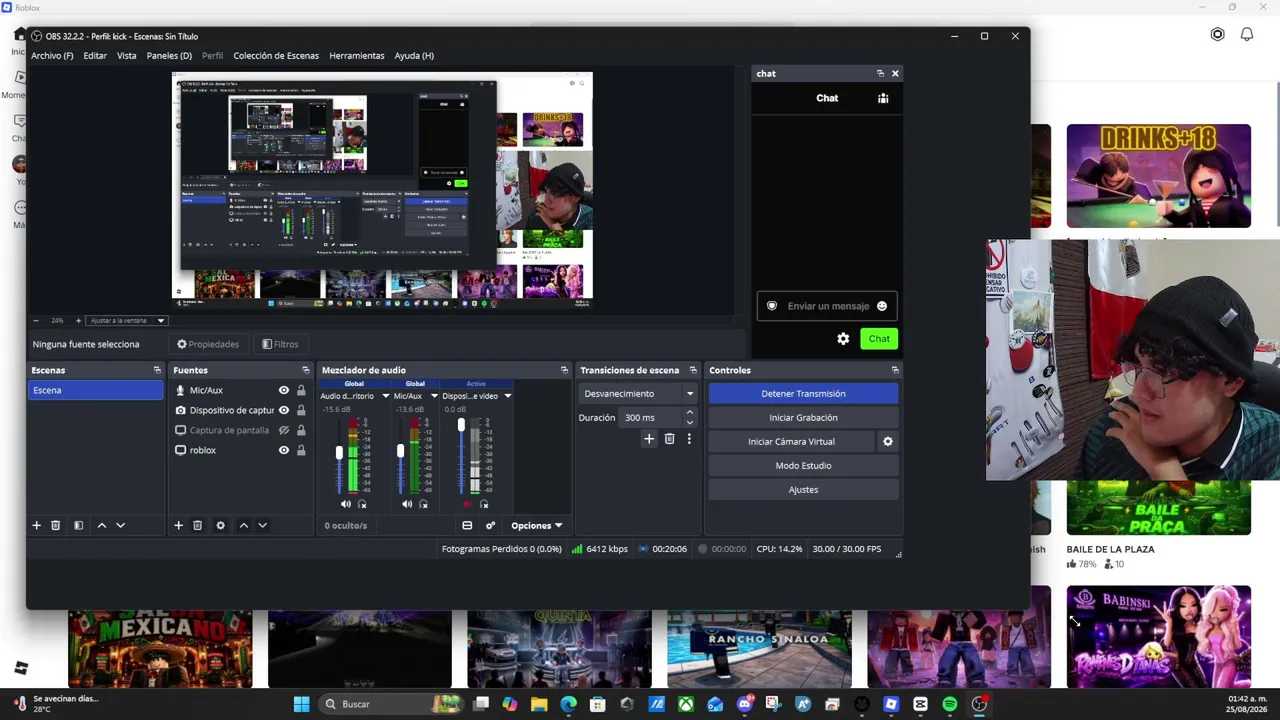Move source down with Fuentes down arrow

pyautogui.click(x=262, y=525)
